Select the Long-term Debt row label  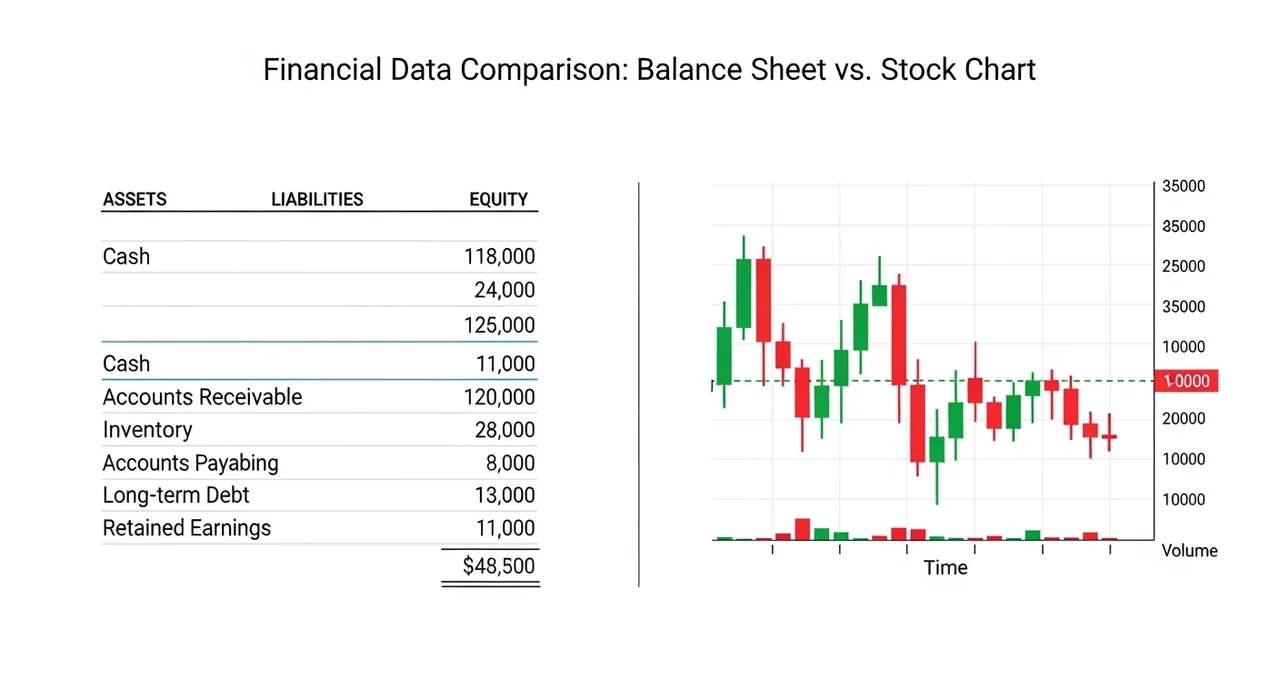click(176, 495)
